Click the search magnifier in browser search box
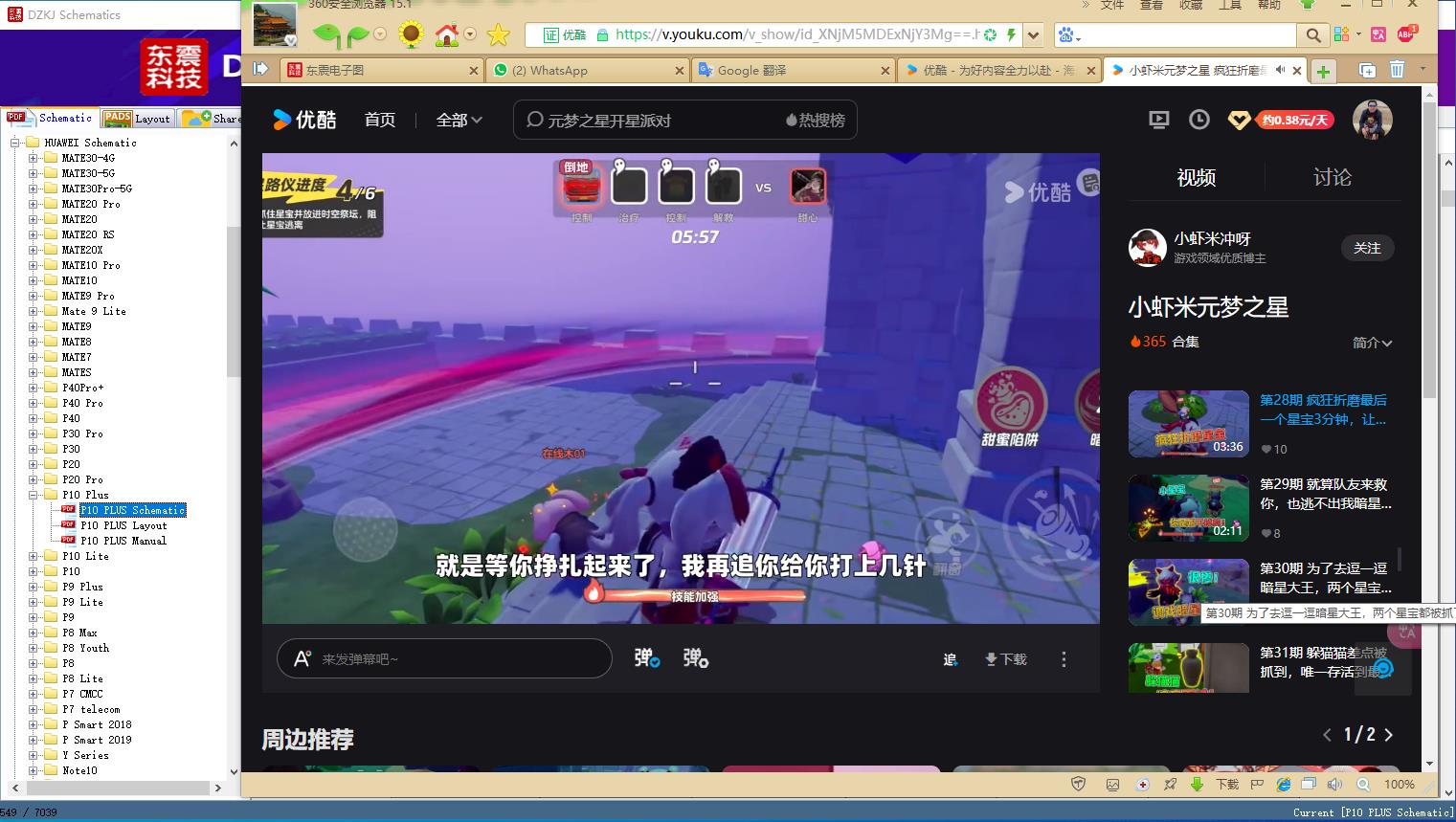 coord(1312,35)
